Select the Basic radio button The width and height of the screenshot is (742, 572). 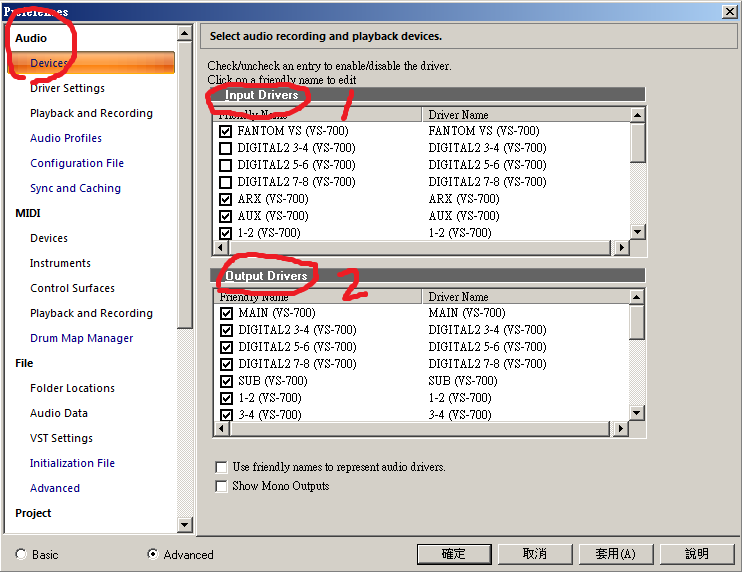pyautogui.click(x=21, y=554)
